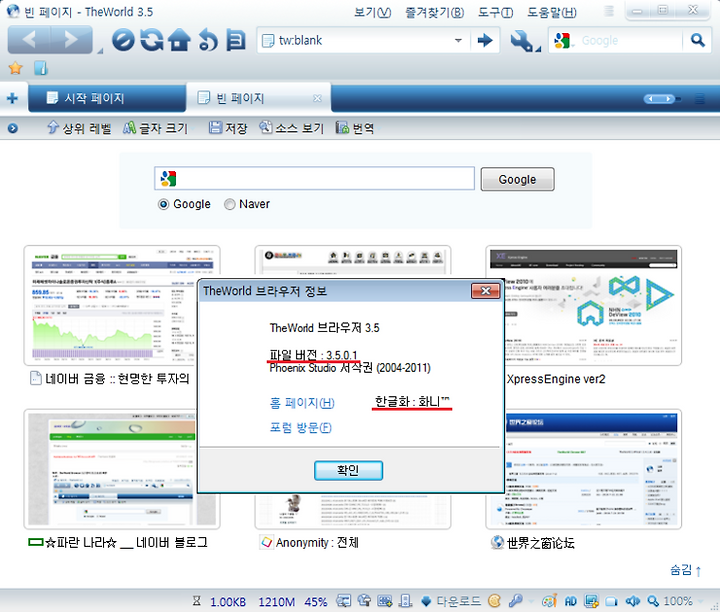Click the 45% memory usage status text

pyautogui.click(x=316, y=601)
